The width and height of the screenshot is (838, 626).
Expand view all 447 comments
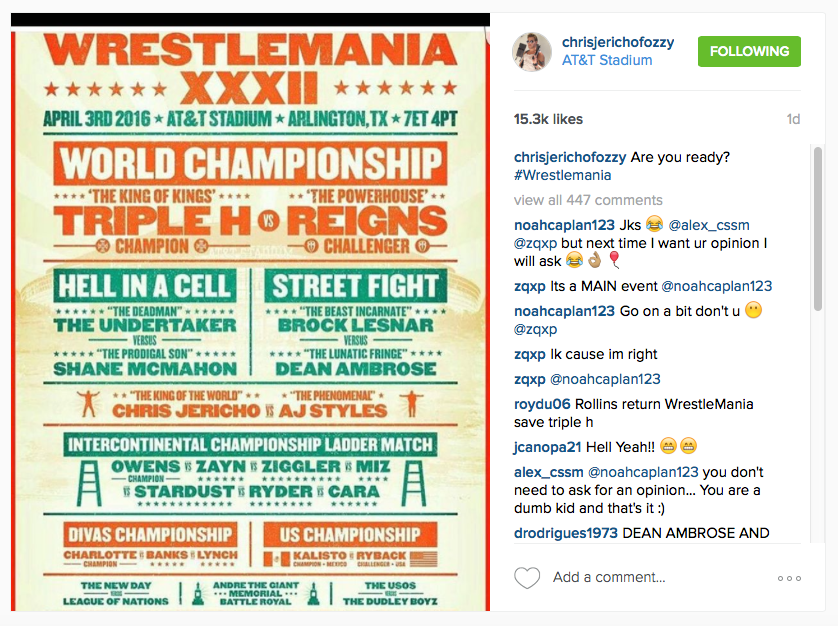588,200
